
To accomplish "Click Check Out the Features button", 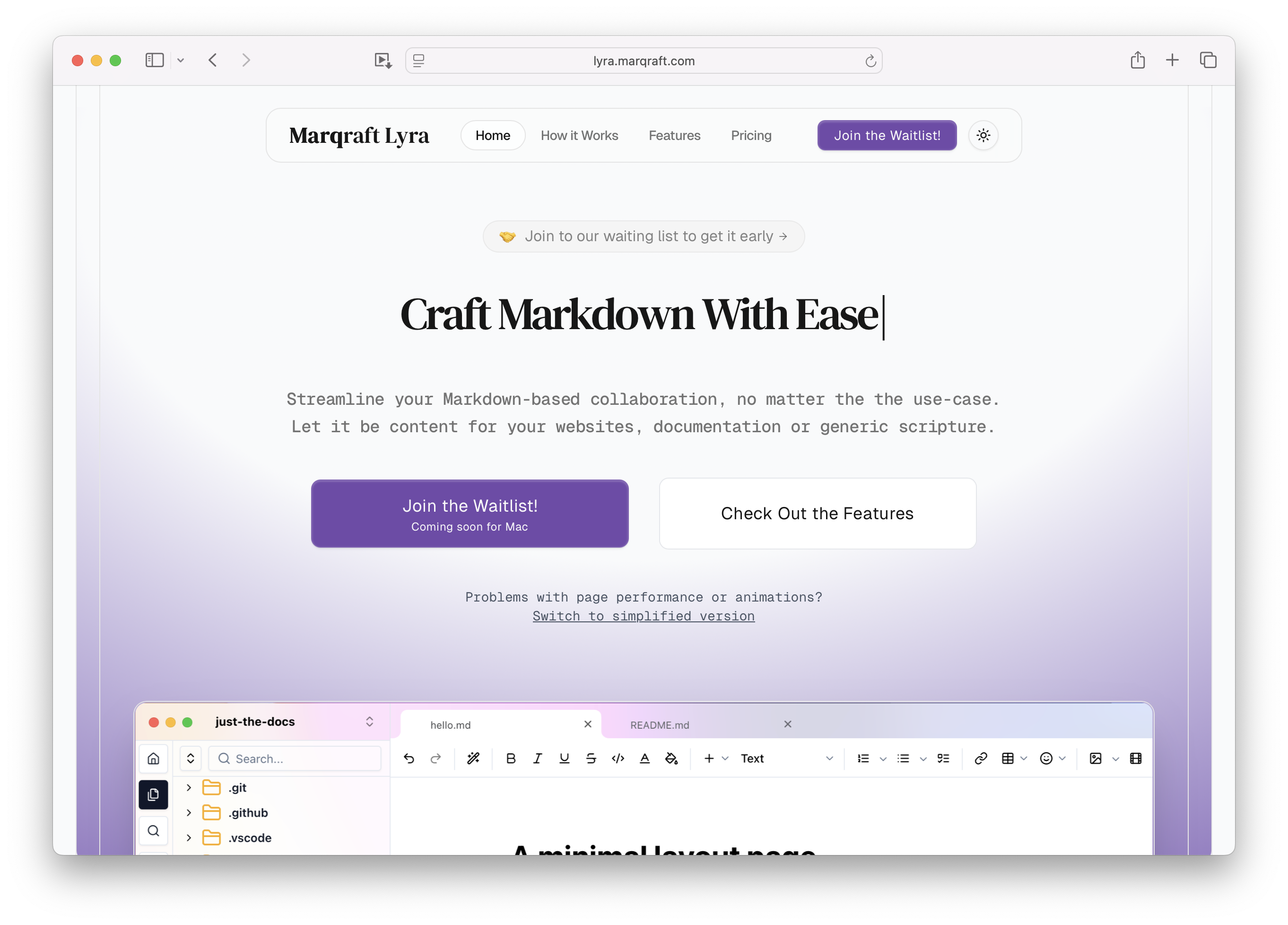I will tap(817, 513).
